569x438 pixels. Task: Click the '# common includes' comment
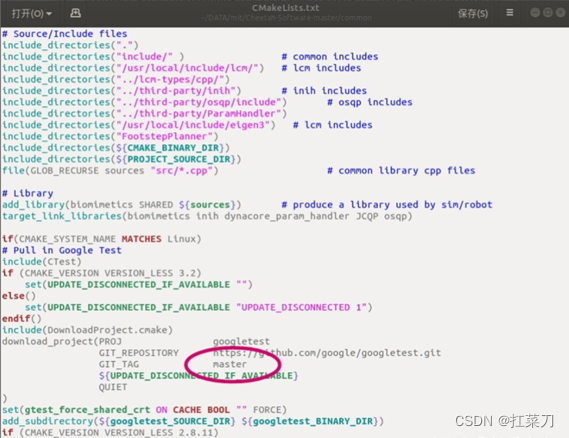pyautogui.click(x=330, y=57)
